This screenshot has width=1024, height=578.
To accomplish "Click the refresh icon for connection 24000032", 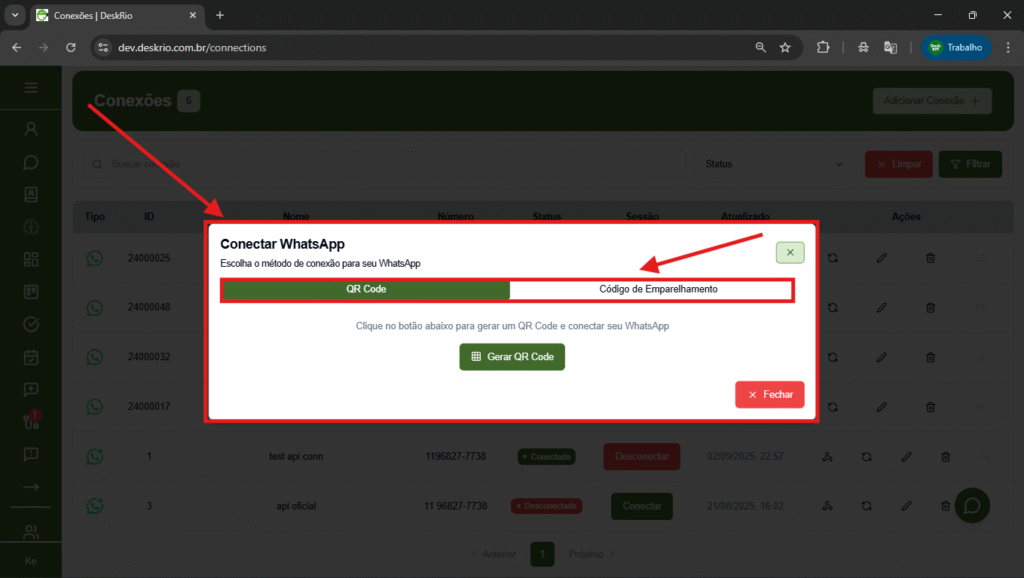I will pyautogui.click(x=833, y=357).
